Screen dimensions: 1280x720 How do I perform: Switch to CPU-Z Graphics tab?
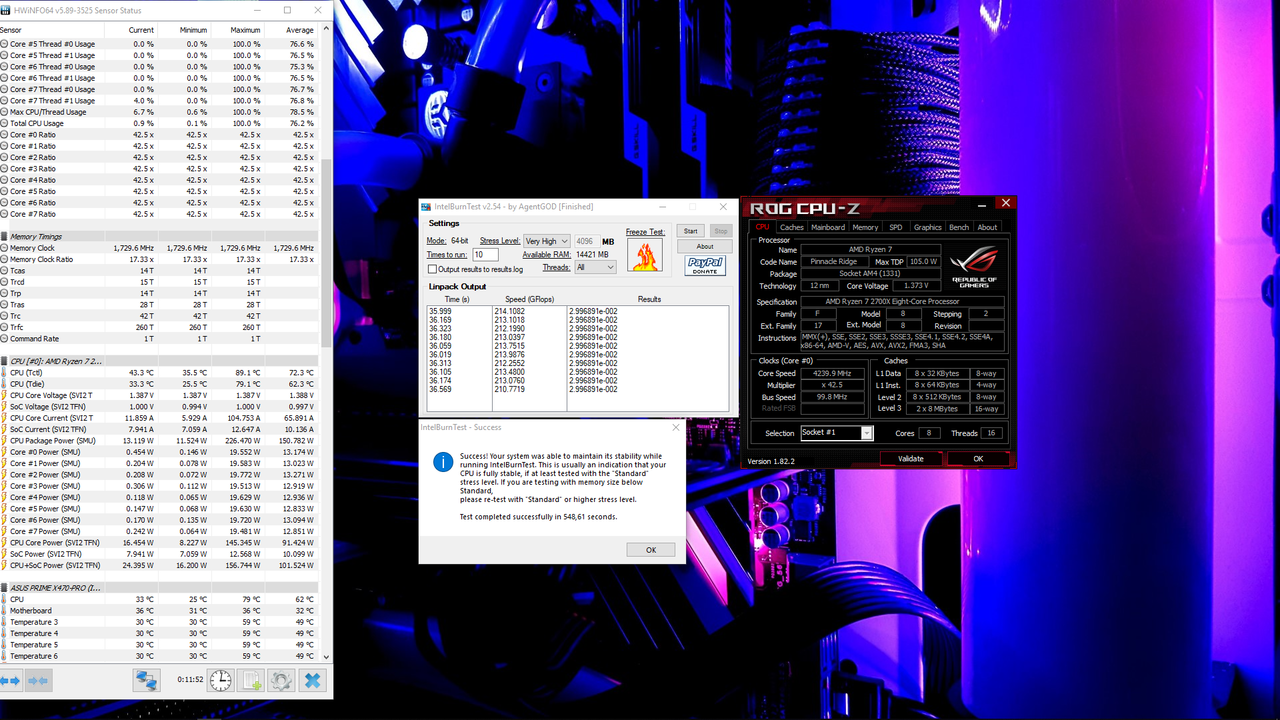pyautogui.click(x=927, y=227)
